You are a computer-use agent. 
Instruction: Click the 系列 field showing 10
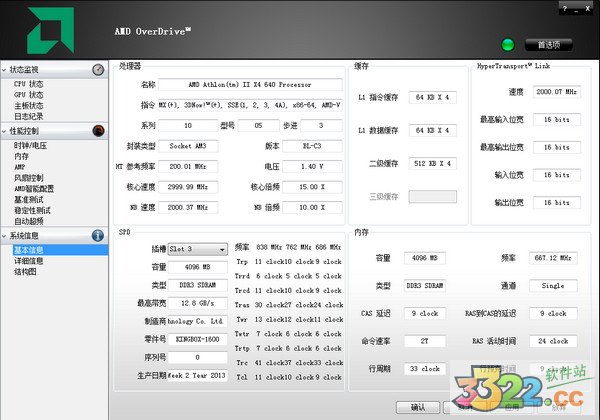(188, 125)
